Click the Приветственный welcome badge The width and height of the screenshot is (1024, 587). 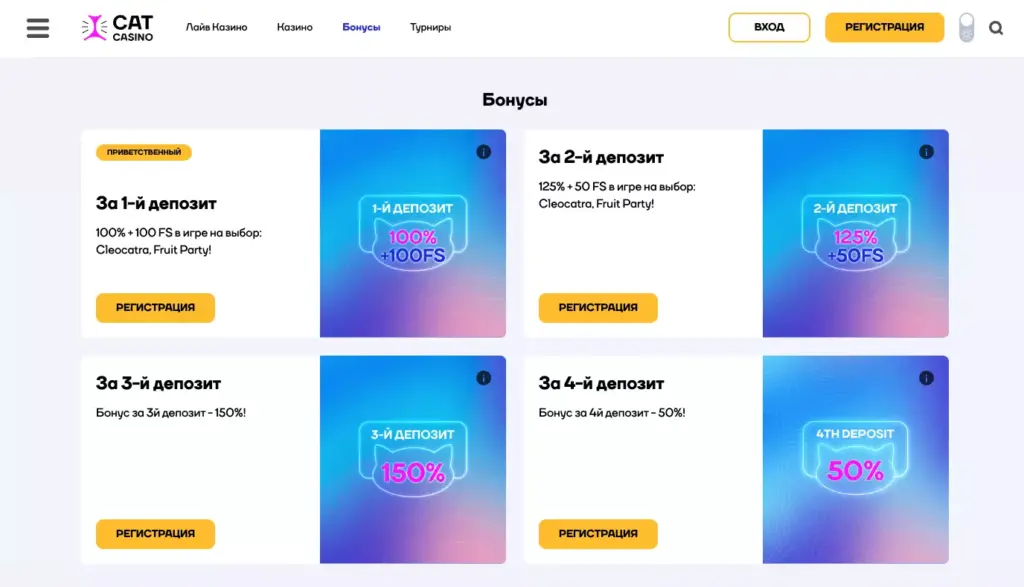144,153
